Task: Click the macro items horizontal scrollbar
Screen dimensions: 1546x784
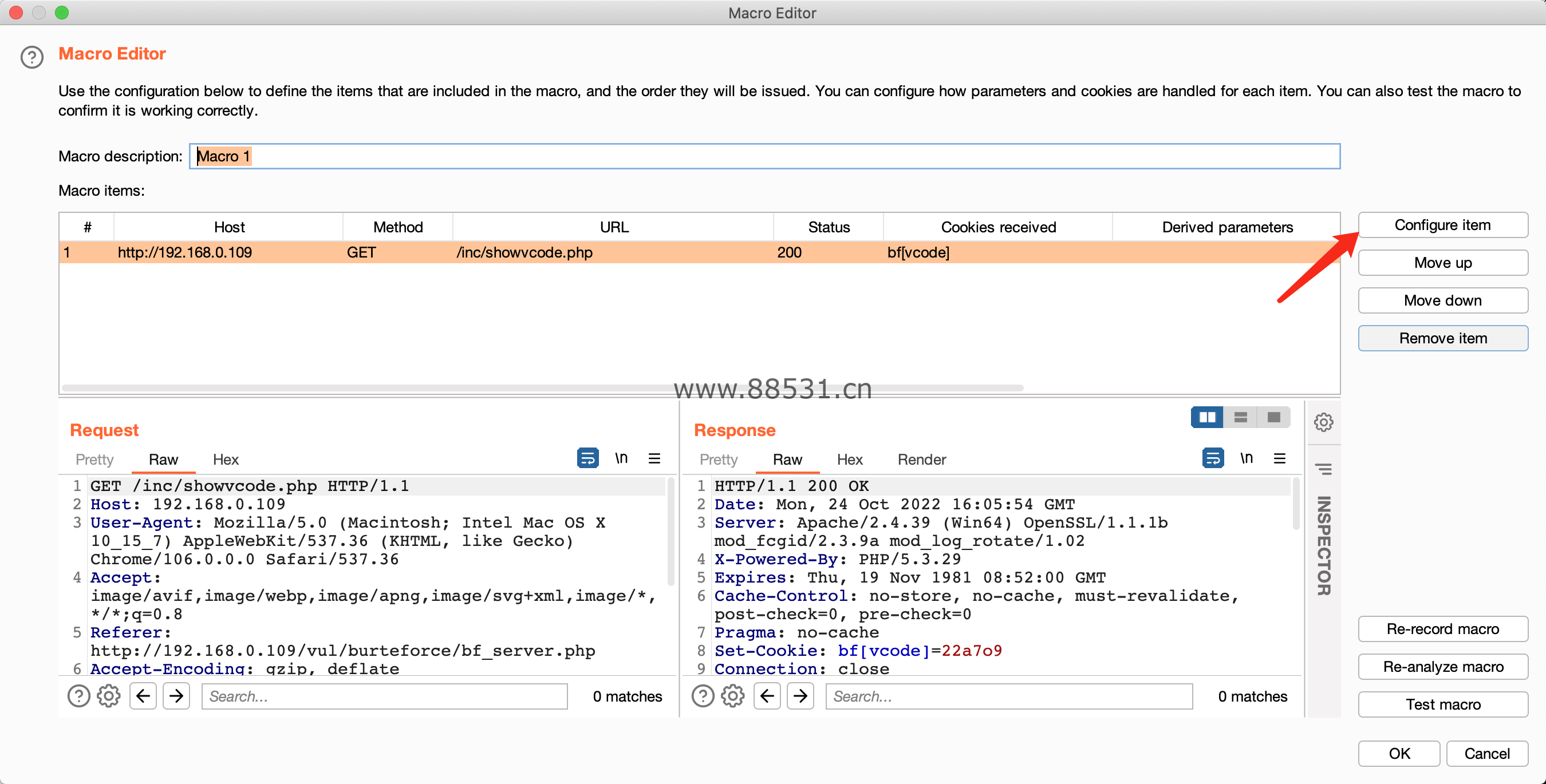Action: pyautogui.click(x=543, y=388)
